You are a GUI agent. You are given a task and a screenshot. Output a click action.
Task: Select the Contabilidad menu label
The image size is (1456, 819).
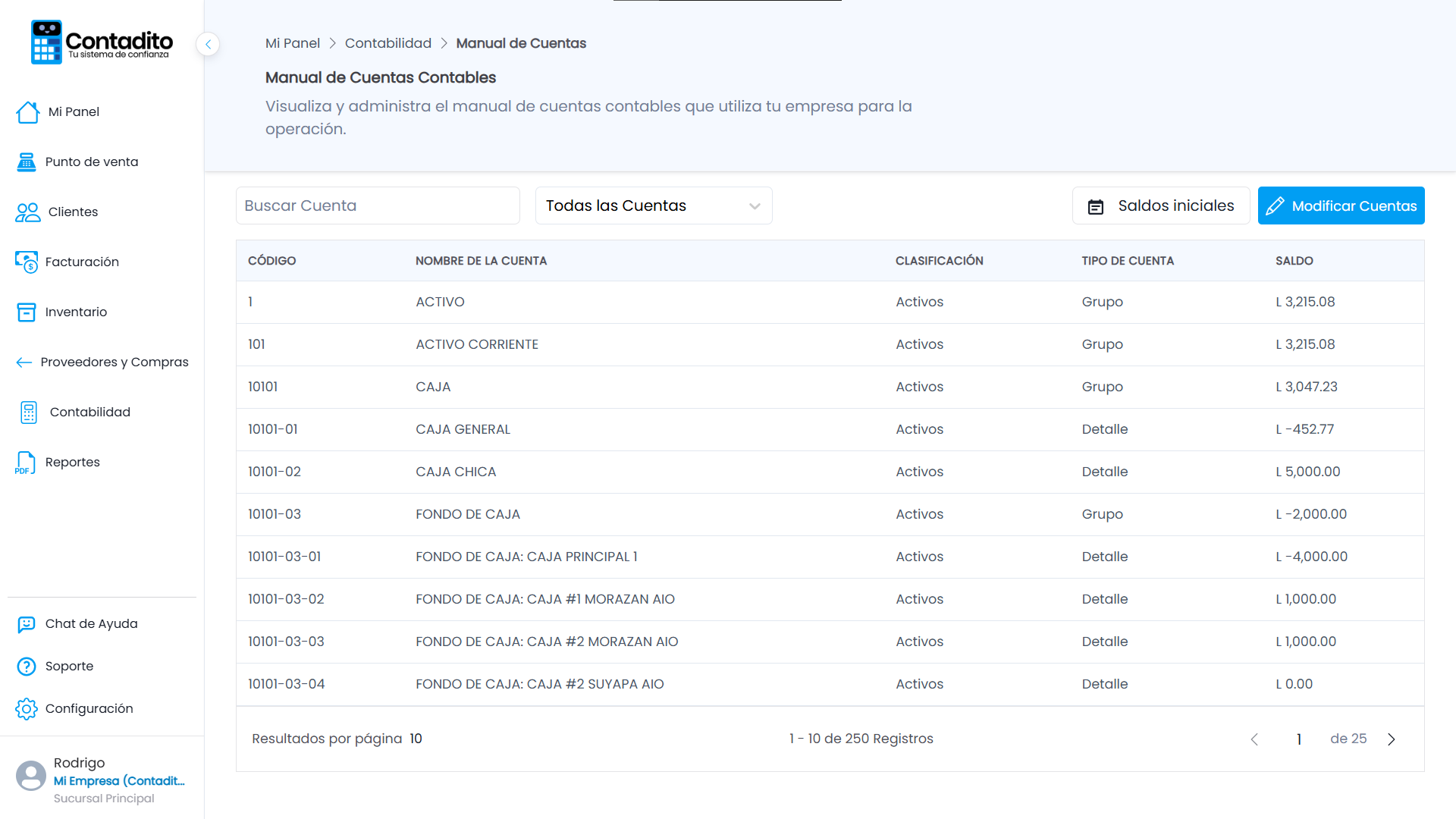click(90, 412)
